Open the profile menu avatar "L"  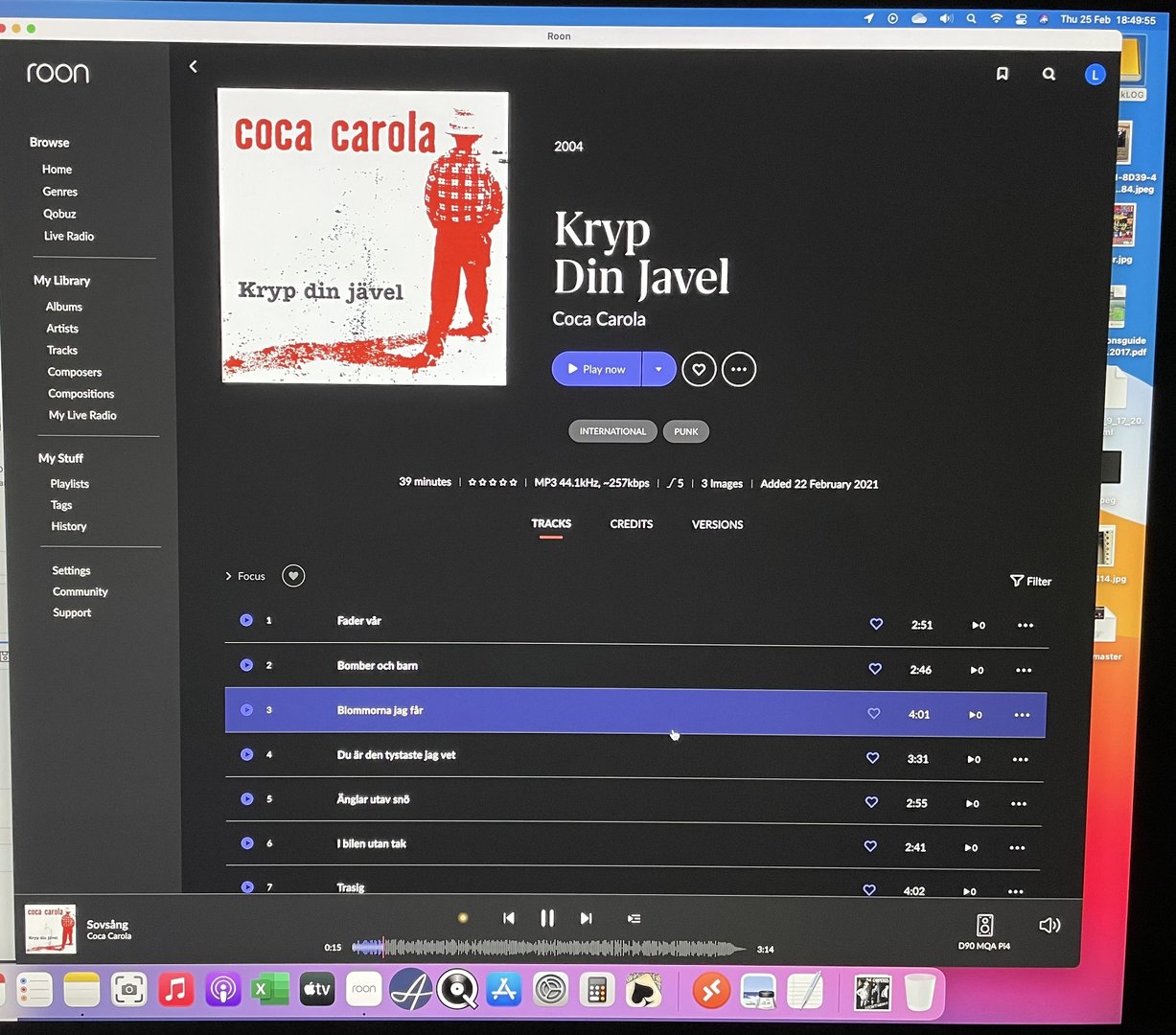pyautogui.click(x=1095, y=75)
